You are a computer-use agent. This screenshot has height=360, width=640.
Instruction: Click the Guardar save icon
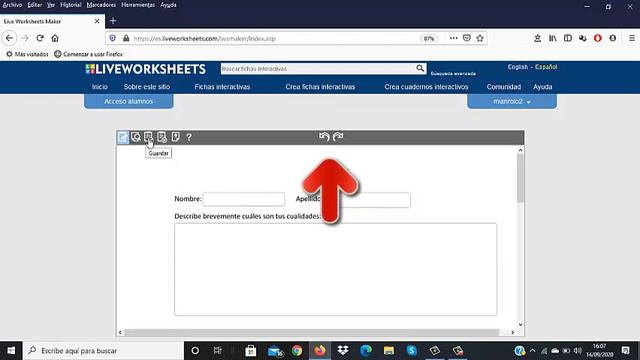pyautogui.click(x=148, y=137)
